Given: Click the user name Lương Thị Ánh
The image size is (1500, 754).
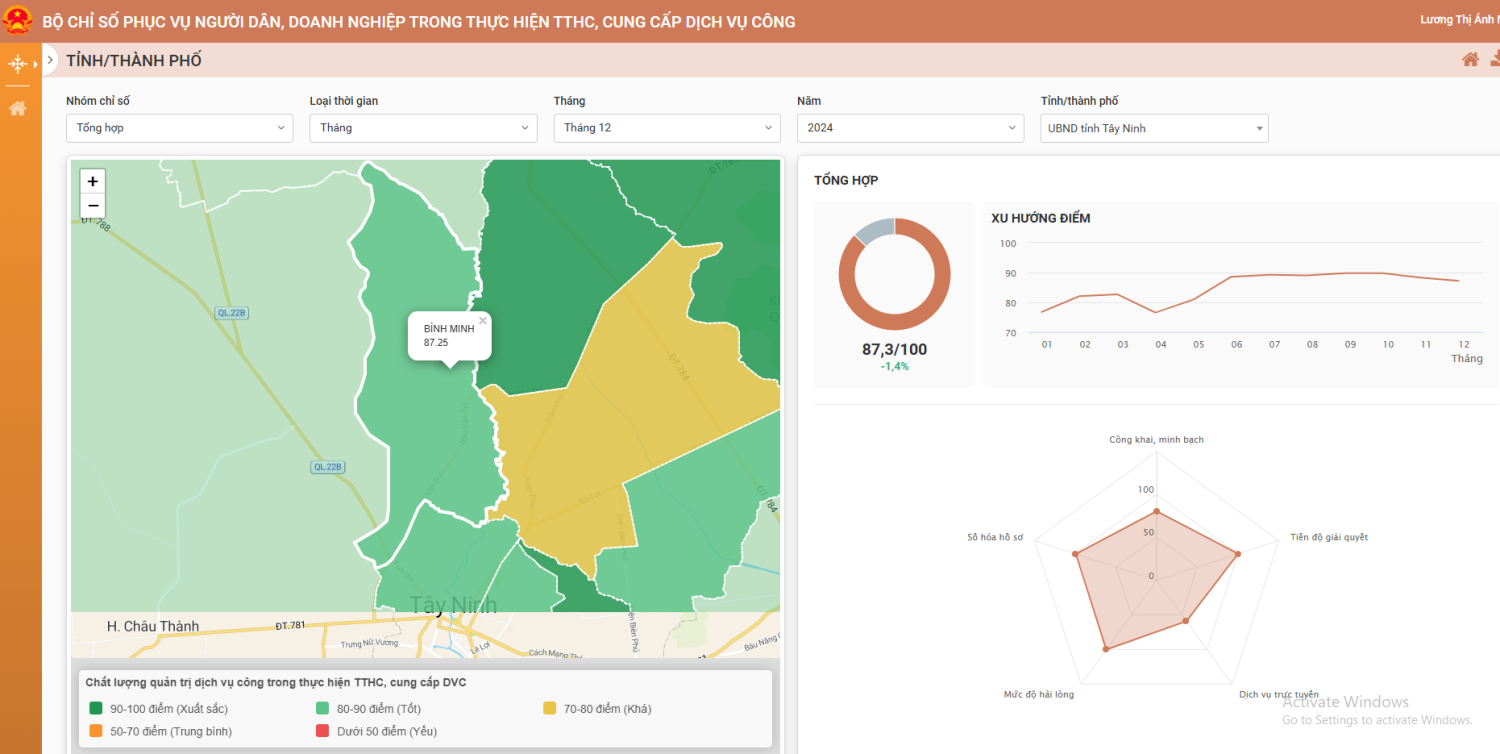Looking at the screenshot, I should [1459, 20].
